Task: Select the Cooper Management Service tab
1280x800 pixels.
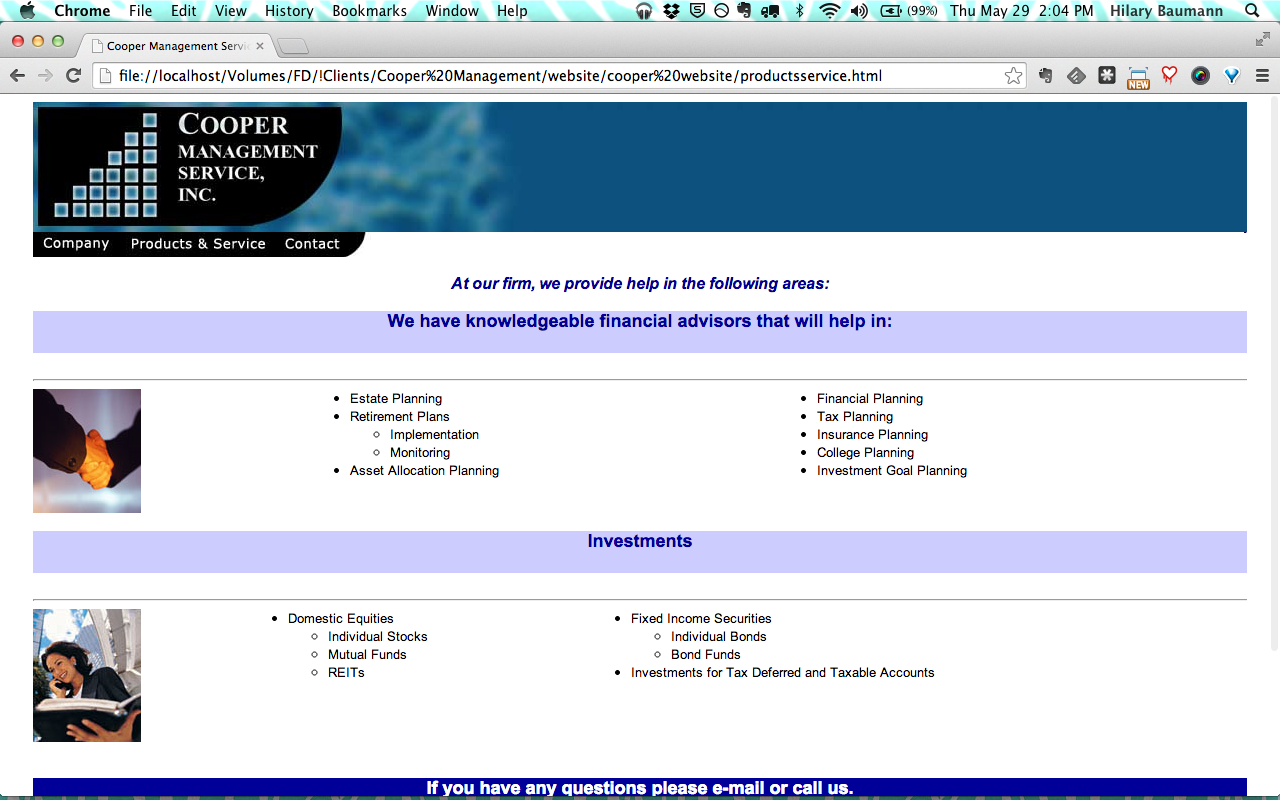Action: (x=175, y=46)
